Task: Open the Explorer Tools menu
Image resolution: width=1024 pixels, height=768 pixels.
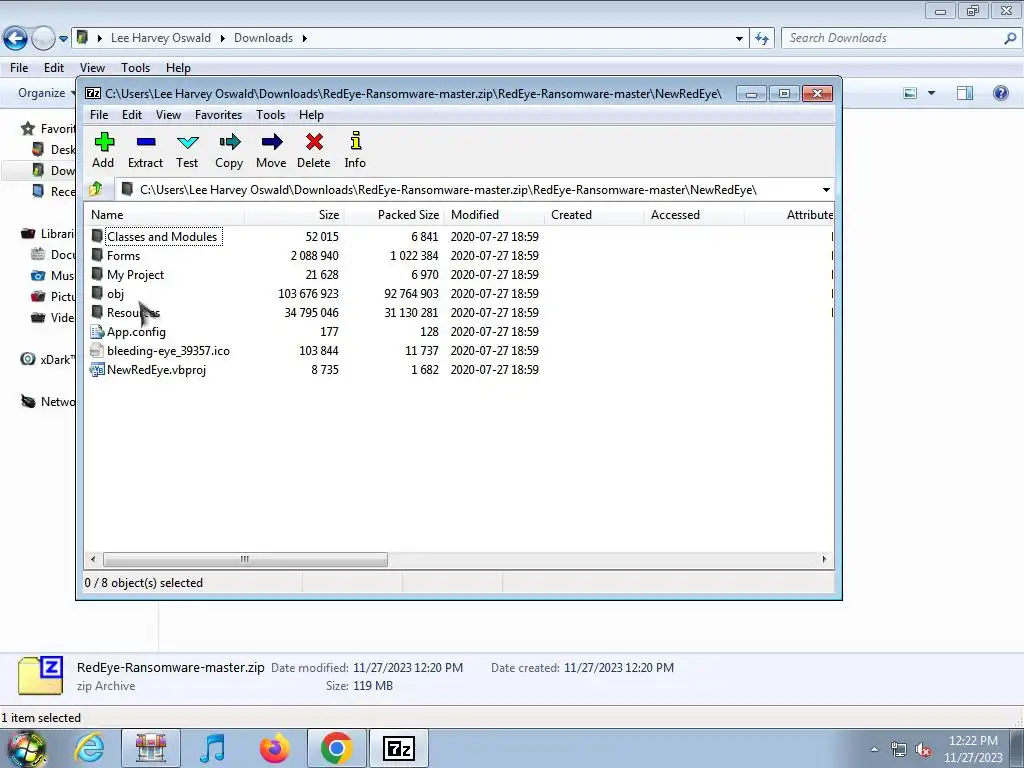Action: coord(135,68)
